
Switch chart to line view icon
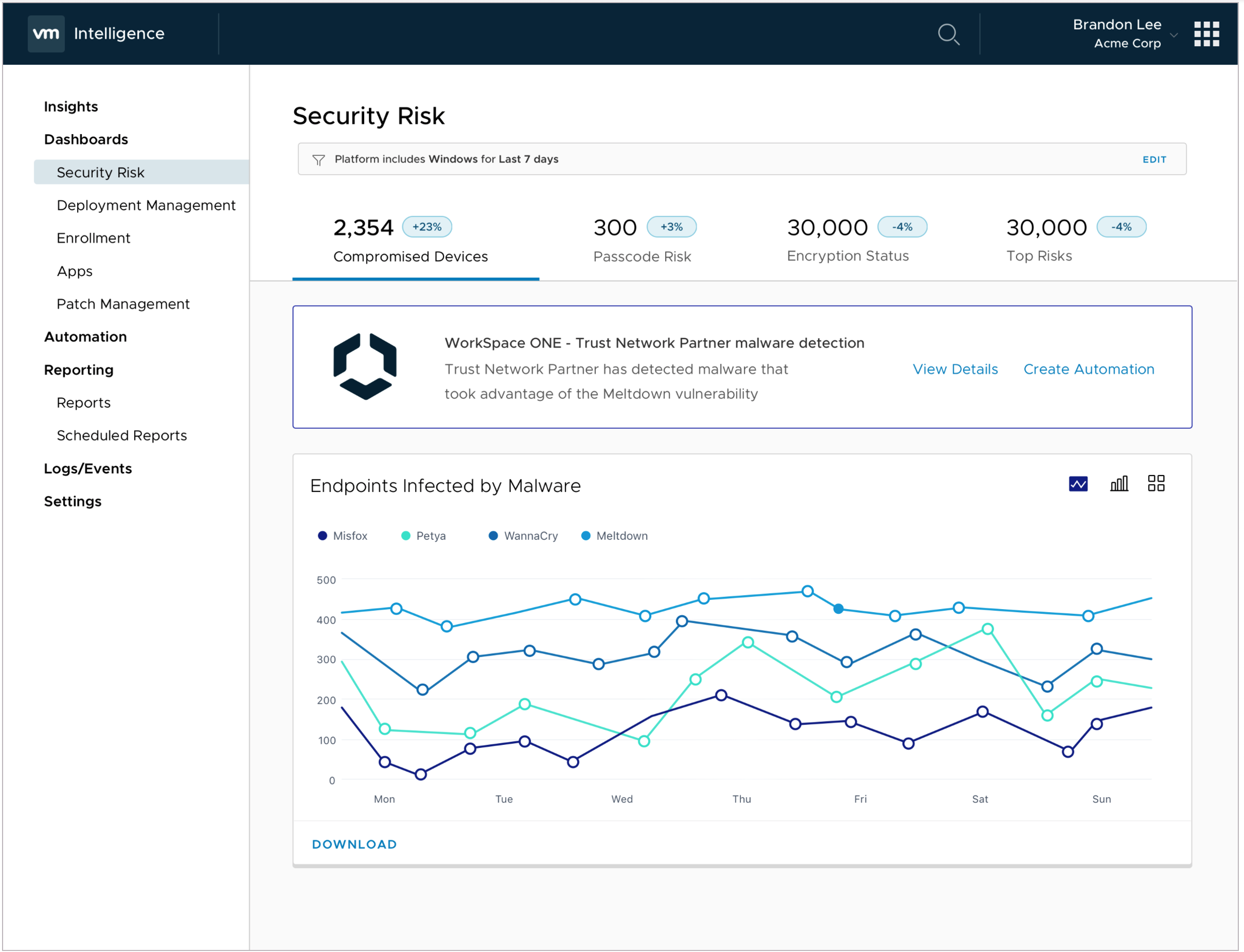point(1078,483)
